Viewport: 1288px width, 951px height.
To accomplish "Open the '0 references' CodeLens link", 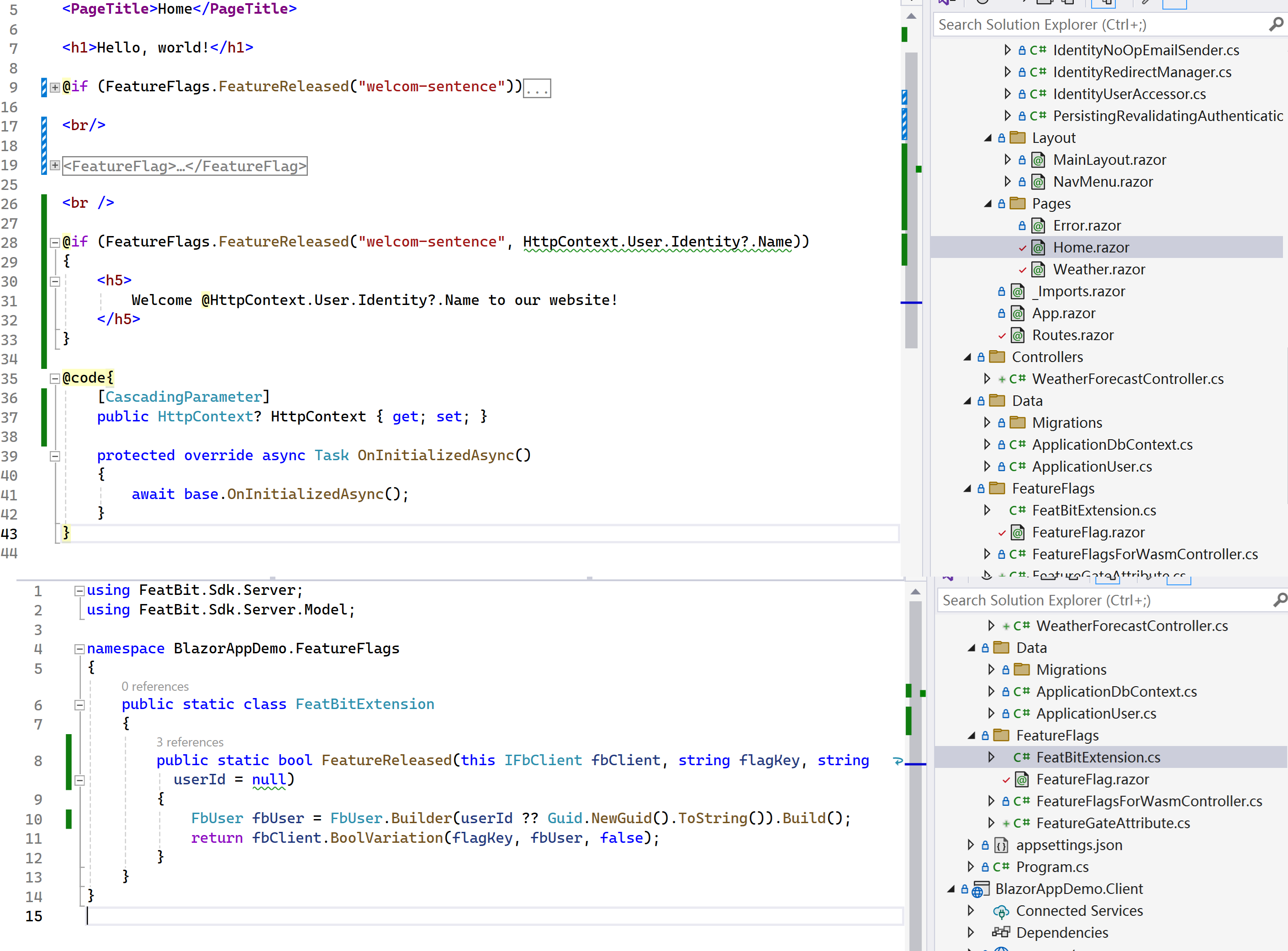I will click(x=155, y=687).
